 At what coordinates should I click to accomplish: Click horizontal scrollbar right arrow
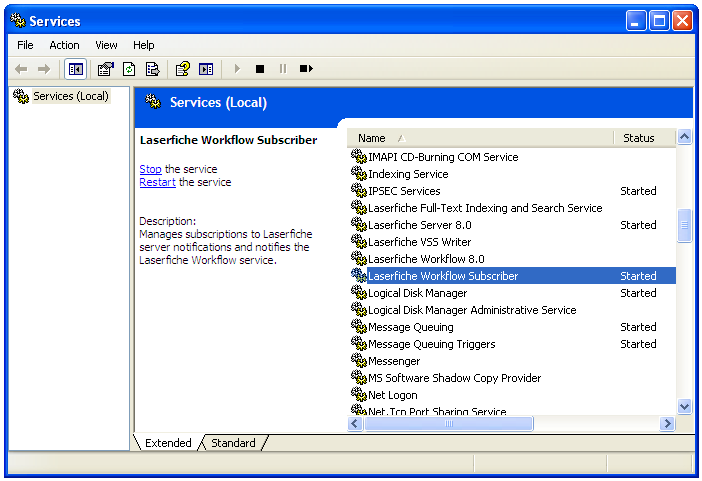point(667,423)
